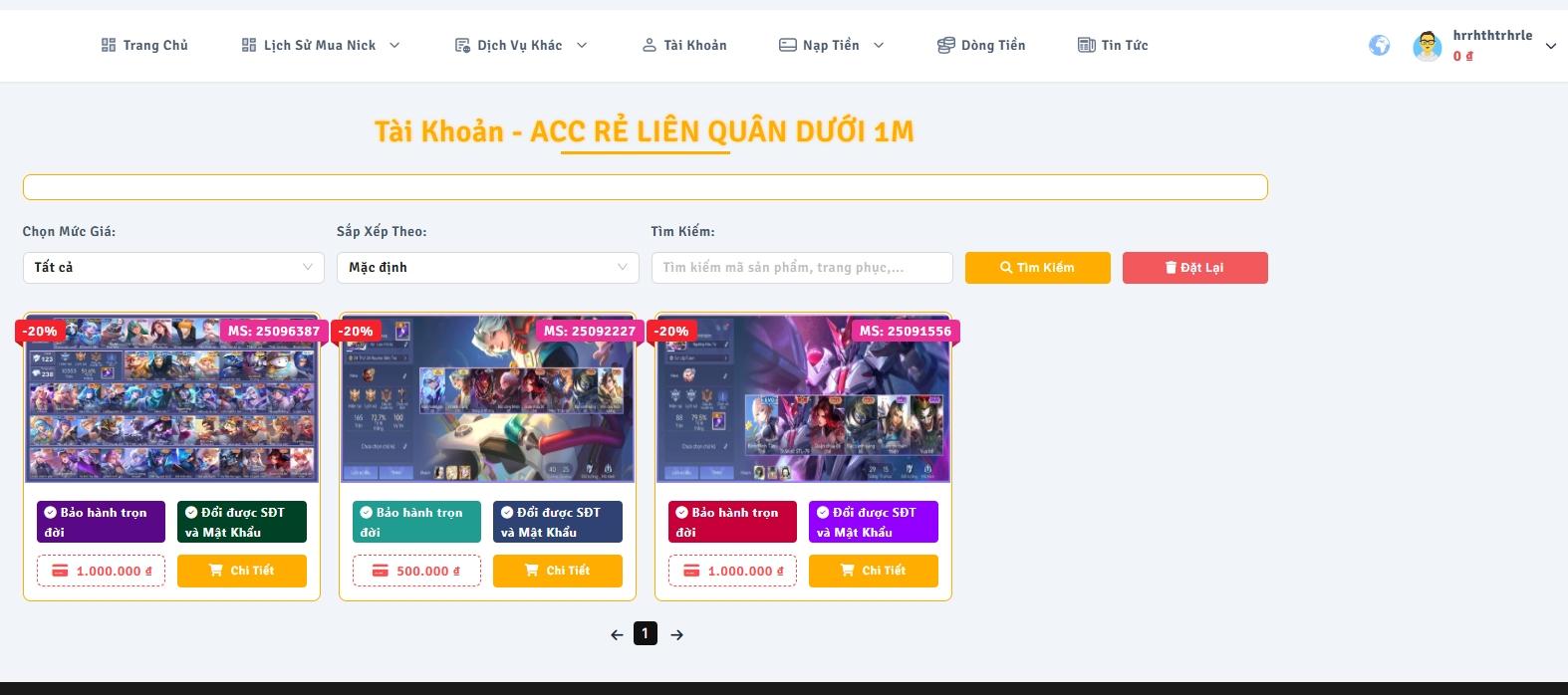Click the user avatar picture
1568x695 pixels.
pos(1427,46)
